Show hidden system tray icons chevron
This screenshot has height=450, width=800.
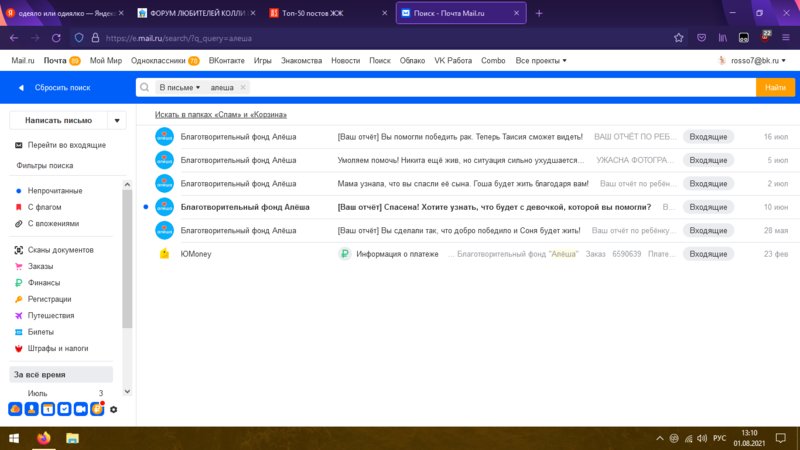(x=660, y=438)
